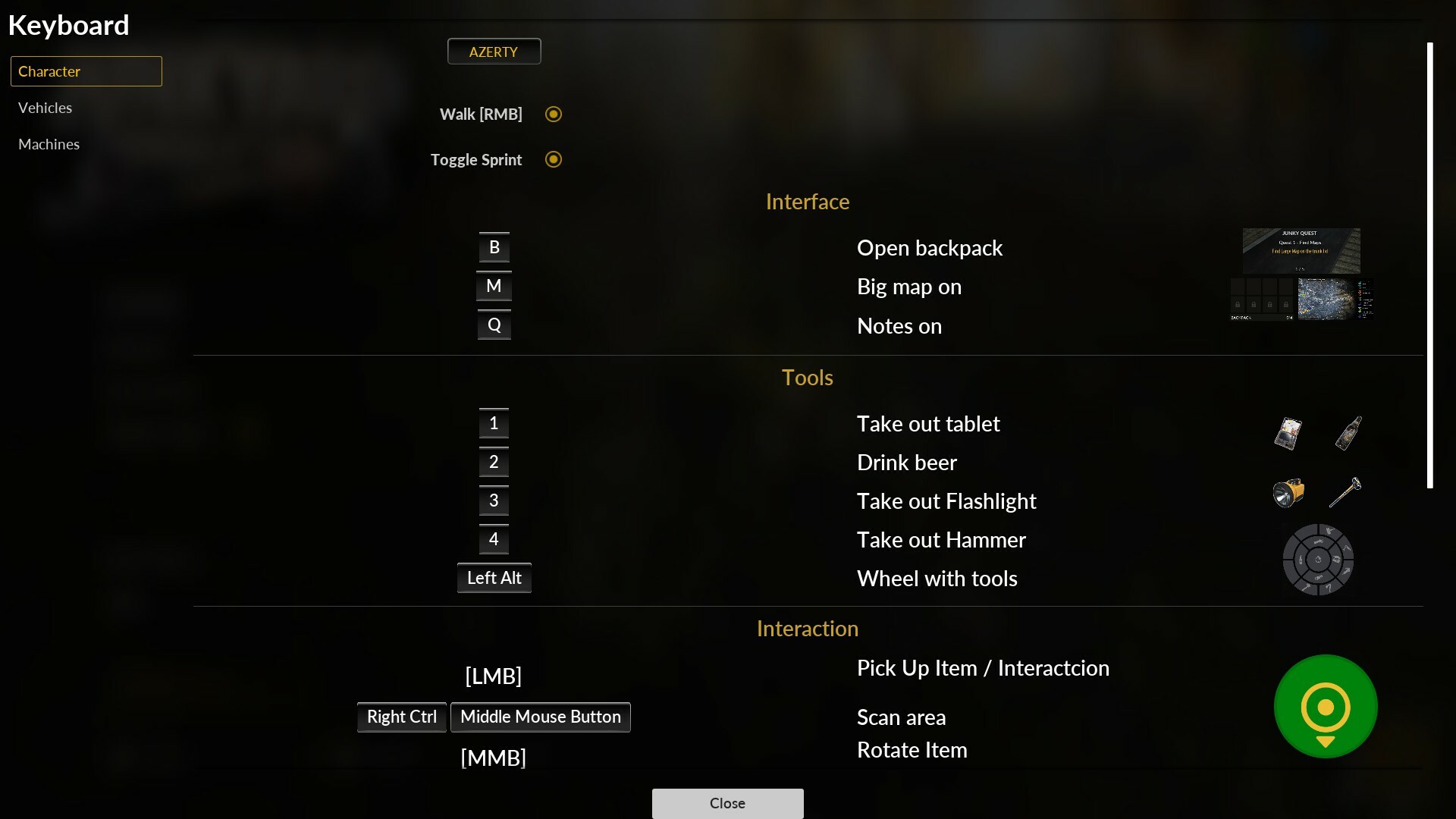Toggle the Walk [RMB] radio button
The image size is (1456, 819).
[x=554, y=115]
